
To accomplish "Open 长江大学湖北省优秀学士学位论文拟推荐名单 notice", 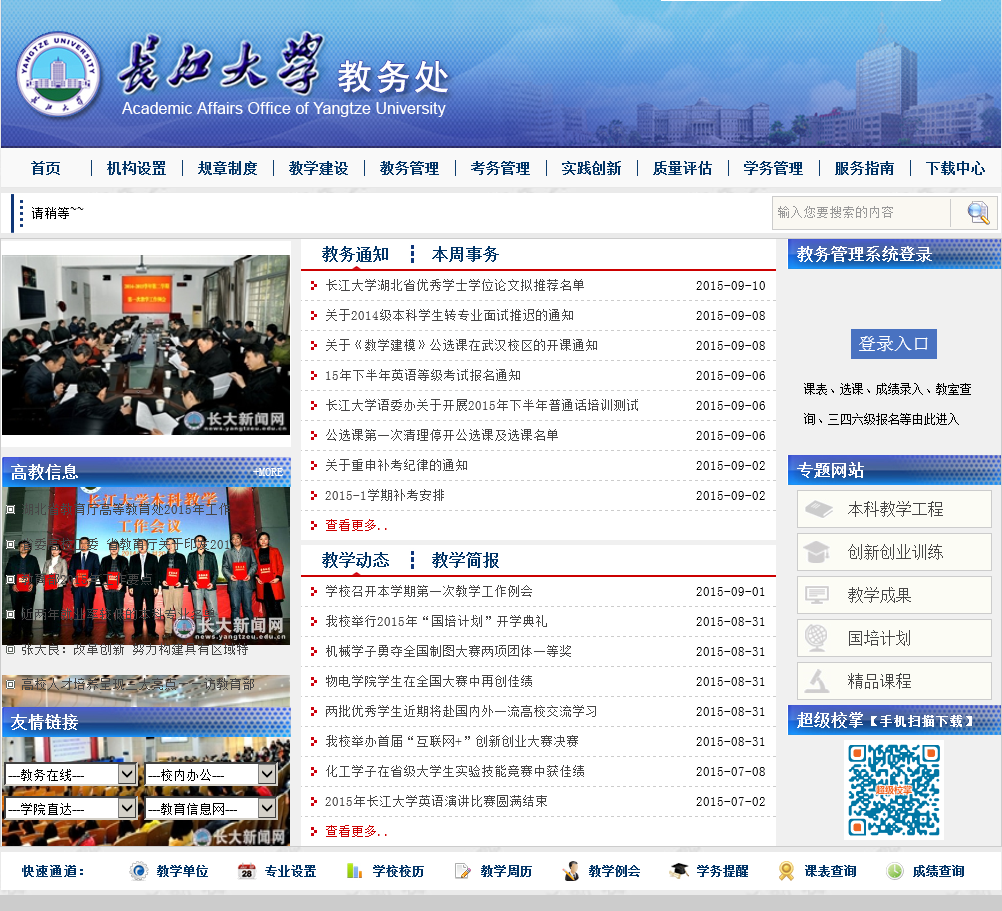I will point(455,285).
